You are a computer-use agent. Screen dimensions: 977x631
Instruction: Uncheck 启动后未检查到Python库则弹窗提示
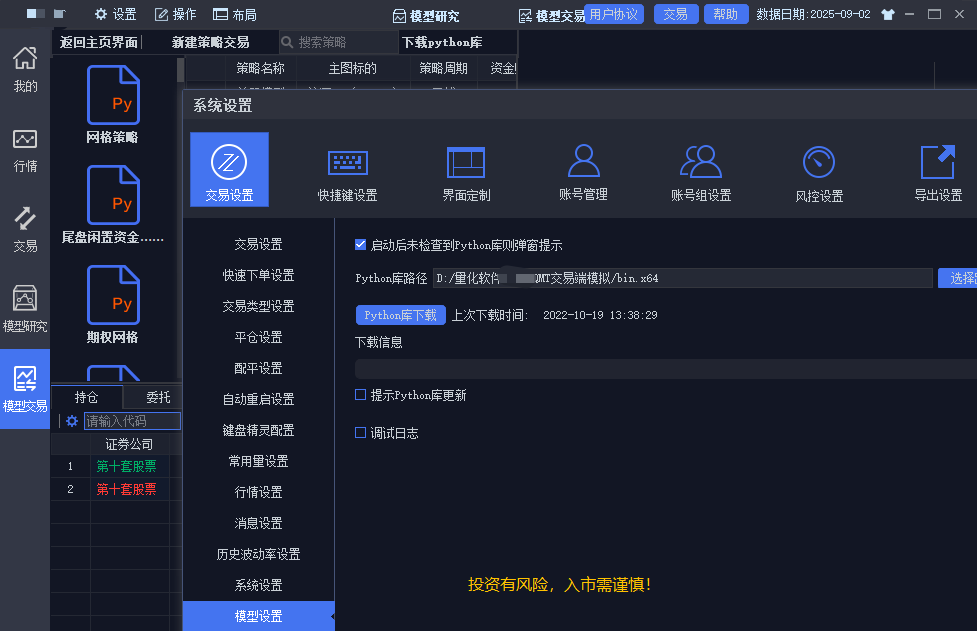tap(361, 245)
